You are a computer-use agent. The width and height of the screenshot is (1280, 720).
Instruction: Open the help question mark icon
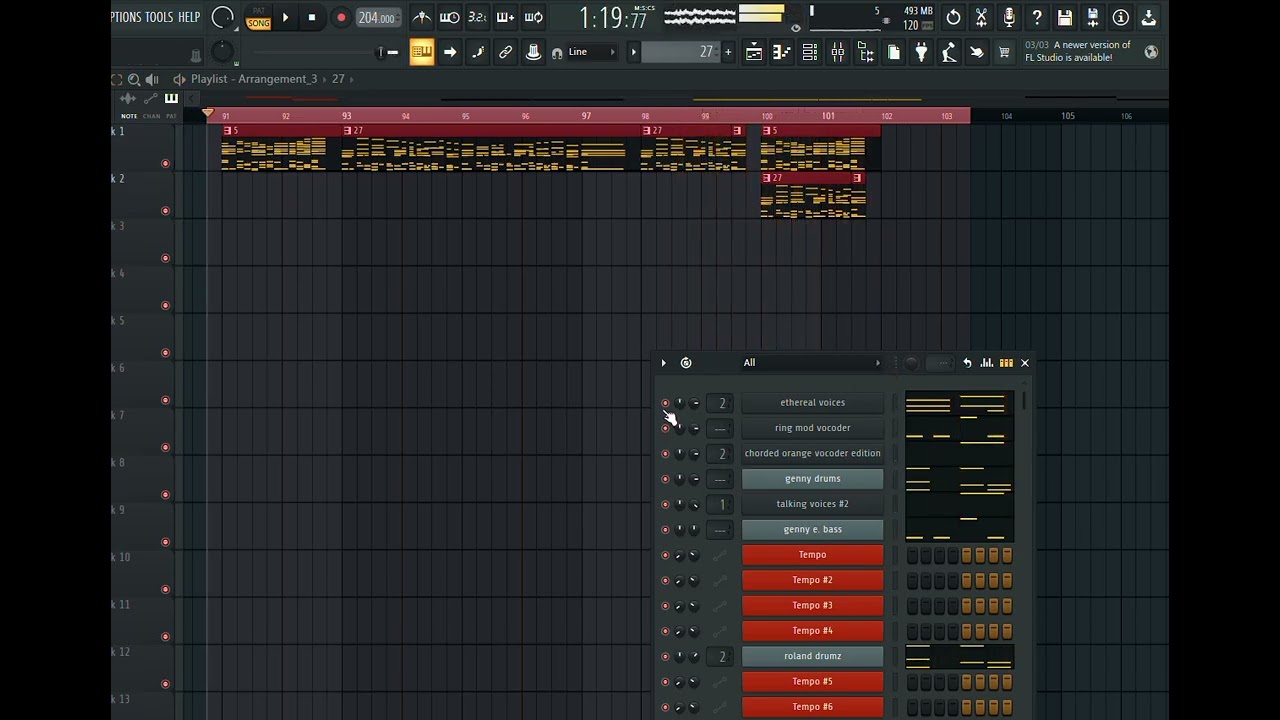click(1037, 17)
